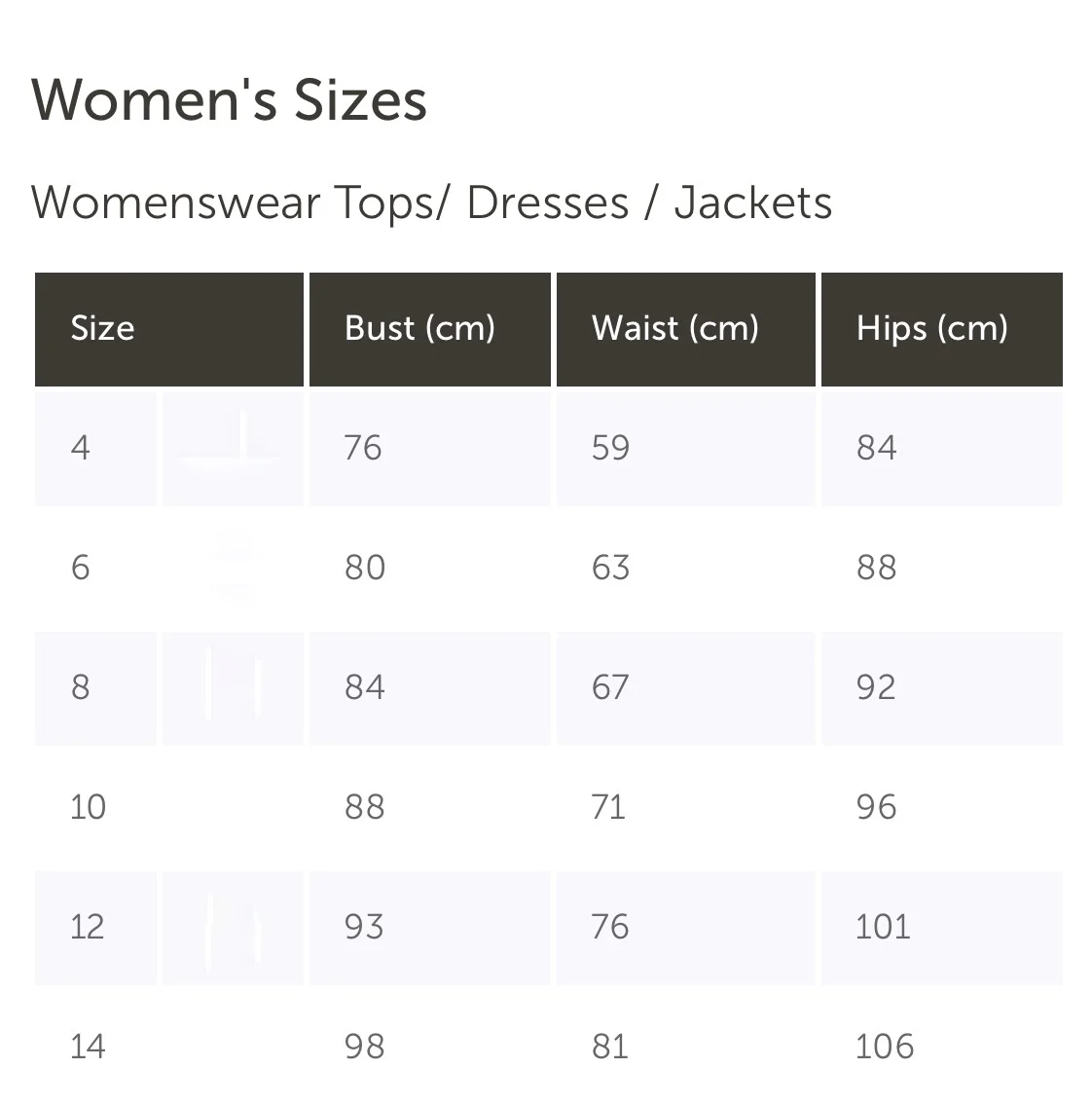Screen dimensions: 1092x1105
Task: Click the Hips (cm) column header
Action: pos(942,329)
